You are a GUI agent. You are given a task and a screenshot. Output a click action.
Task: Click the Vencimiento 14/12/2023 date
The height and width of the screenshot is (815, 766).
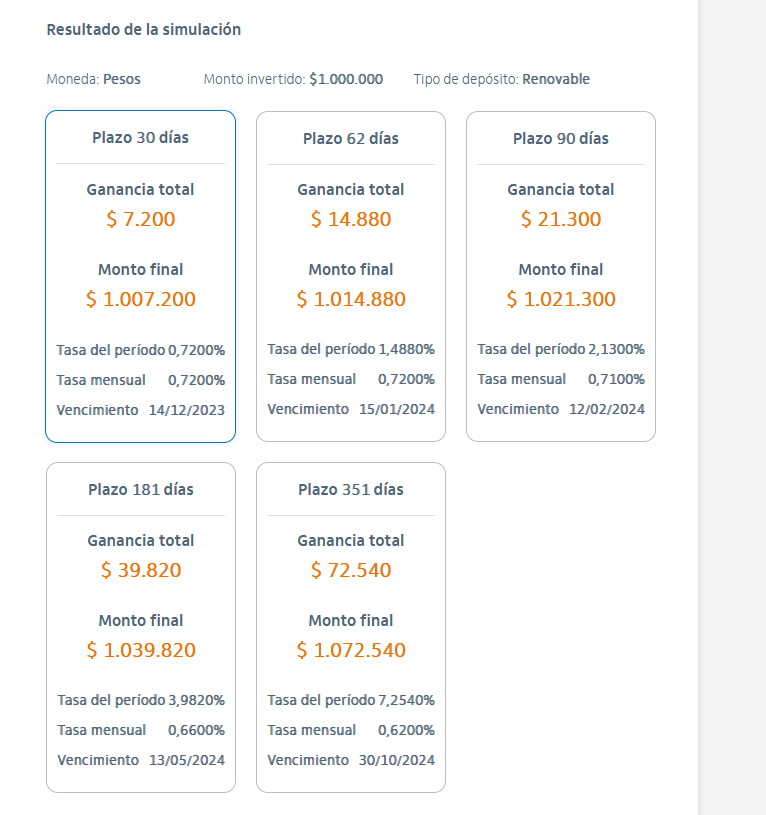point(186,409)
